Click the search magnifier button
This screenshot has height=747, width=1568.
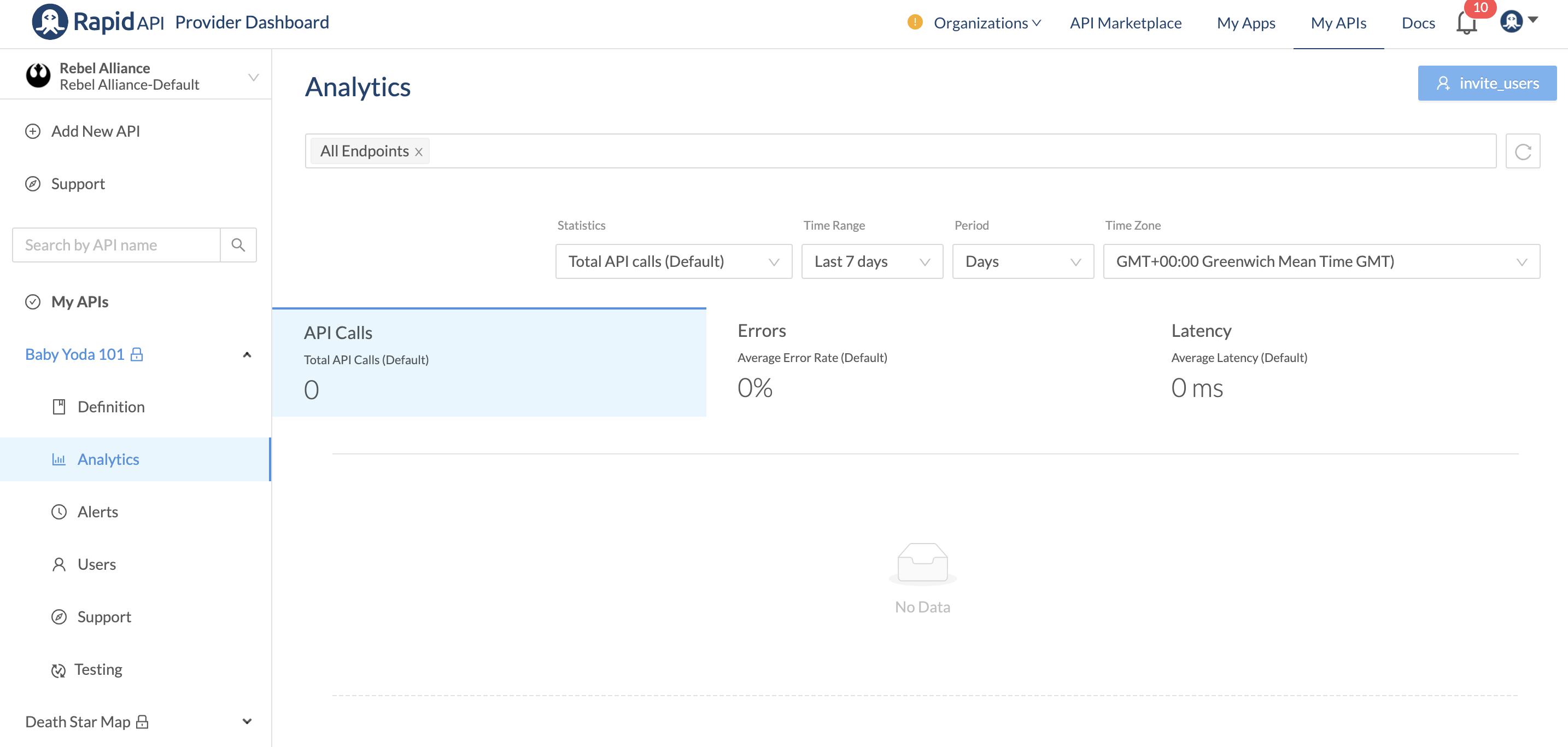(238, 245)
